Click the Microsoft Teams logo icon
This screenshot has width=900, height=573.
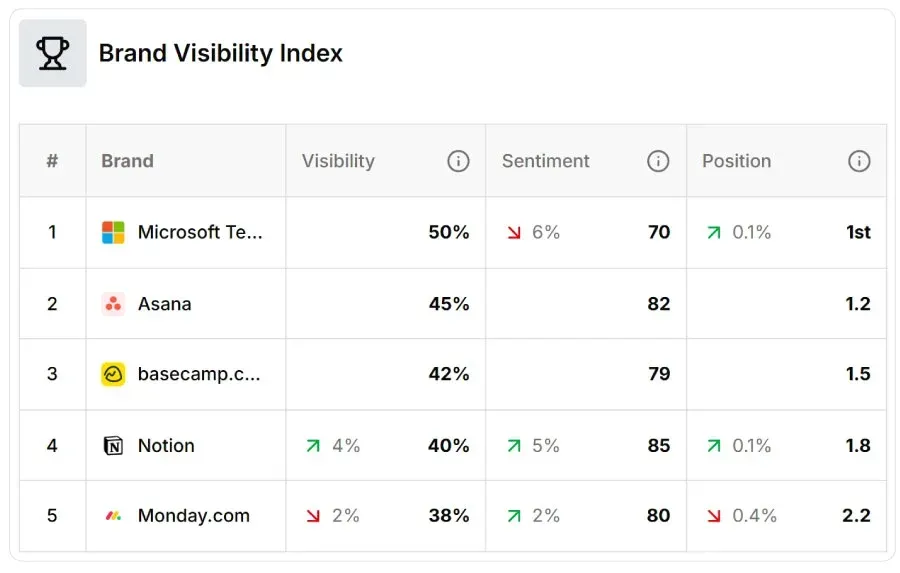(x=113, y=232)
